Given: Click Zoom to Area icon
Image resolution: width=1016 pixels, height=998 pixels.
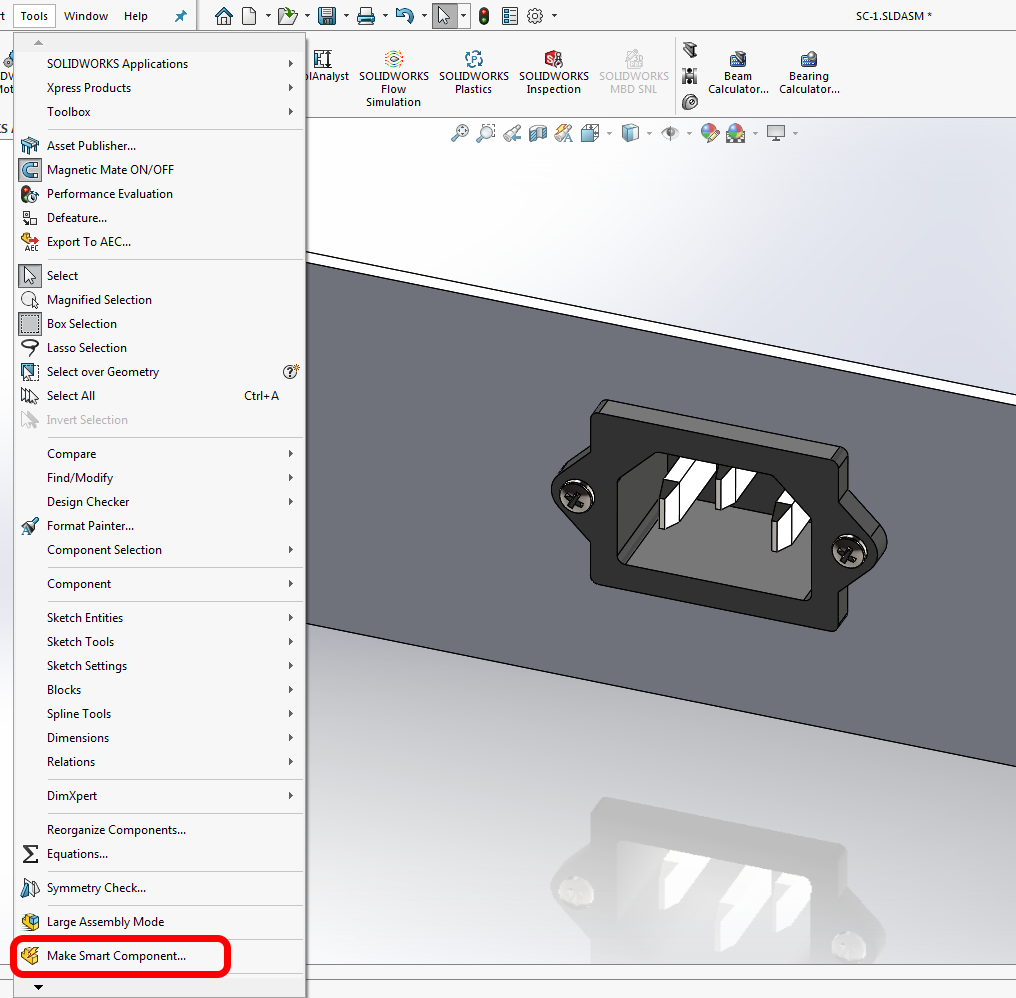Looking at the screenshot, I should point(485,133).
